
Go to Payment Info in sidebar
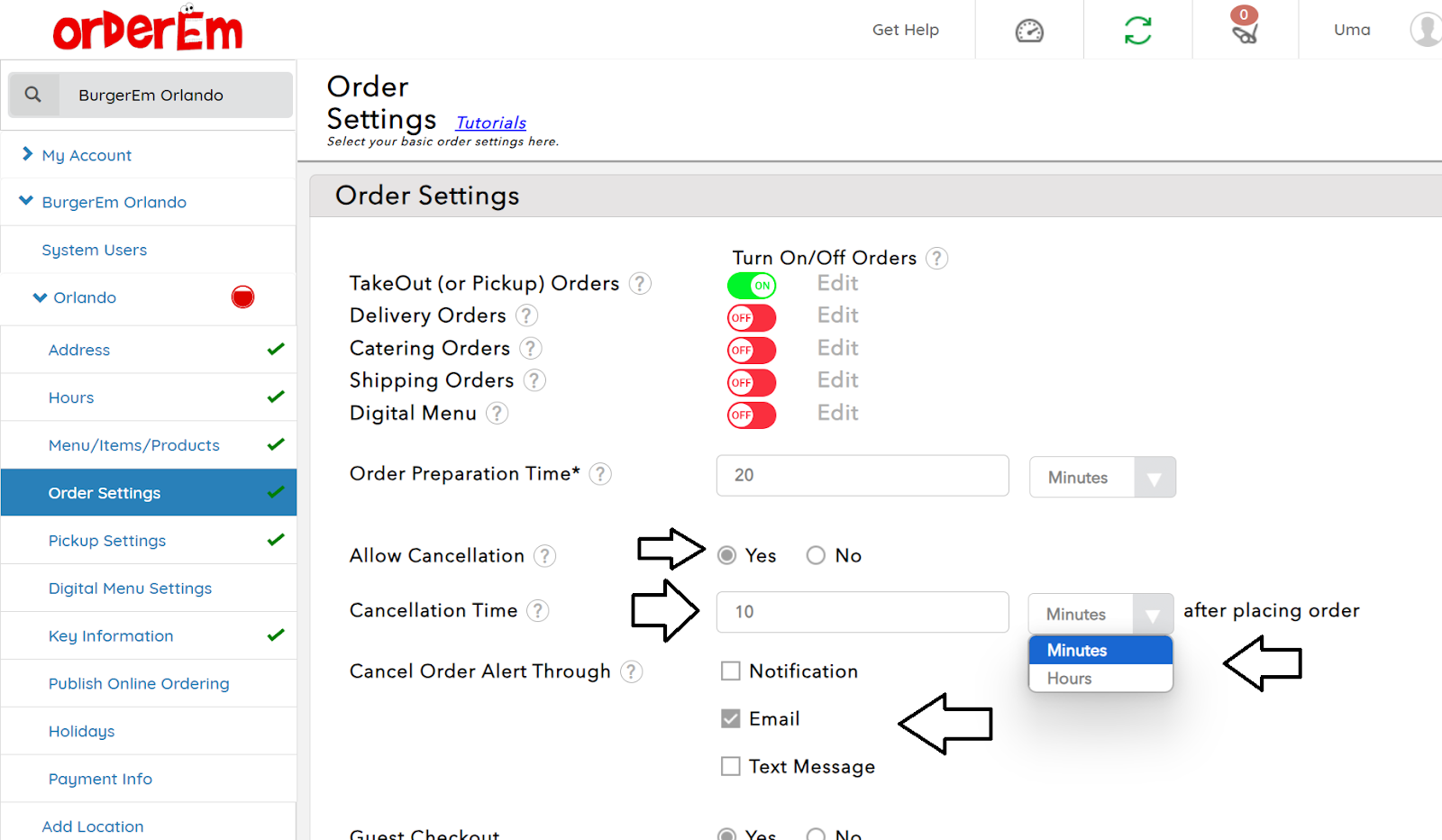click(x=100, y=779)
